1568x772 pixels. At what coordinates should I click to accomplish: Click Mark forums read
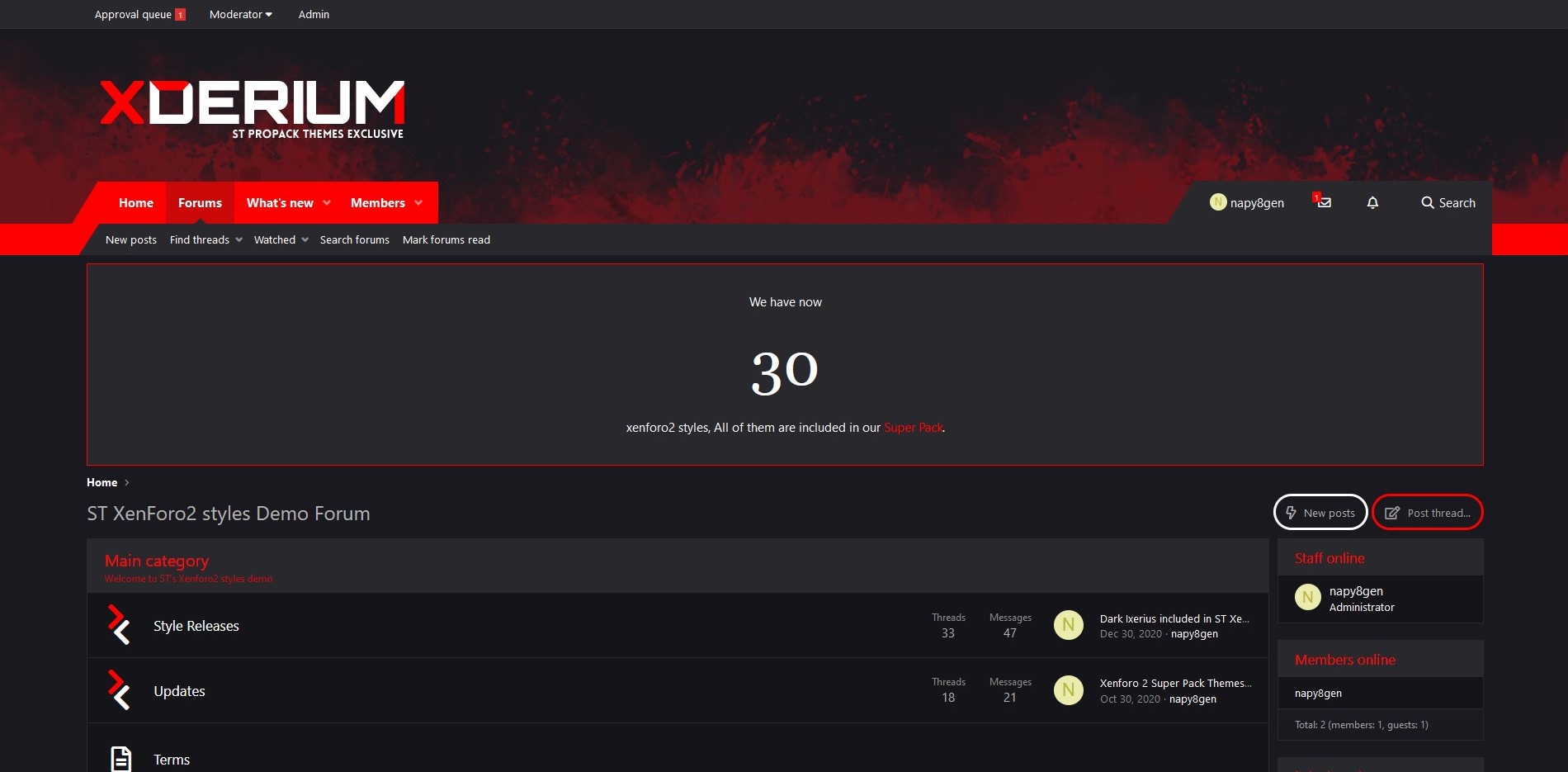pos(446,239)
